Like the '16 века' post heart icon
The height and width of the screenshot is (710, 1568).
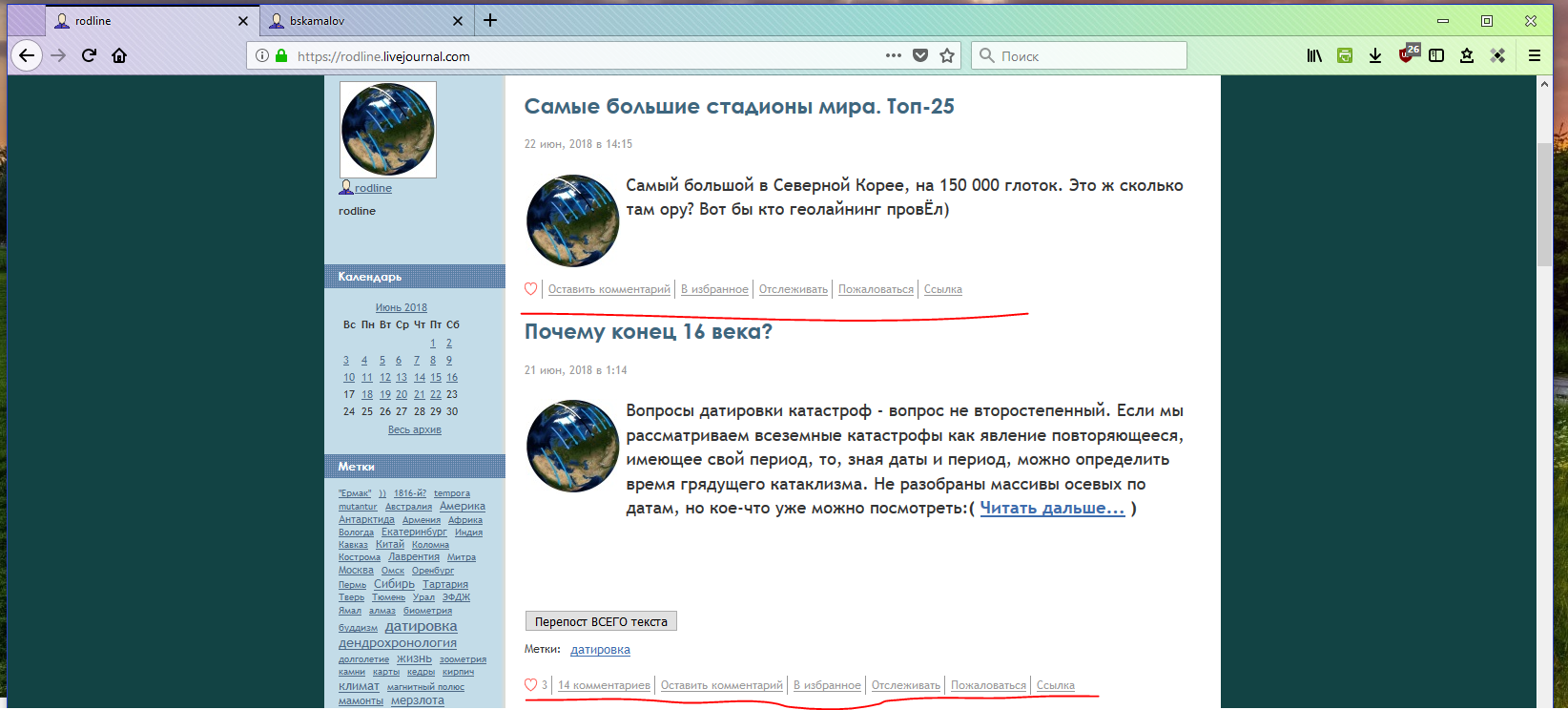[531, 685]
